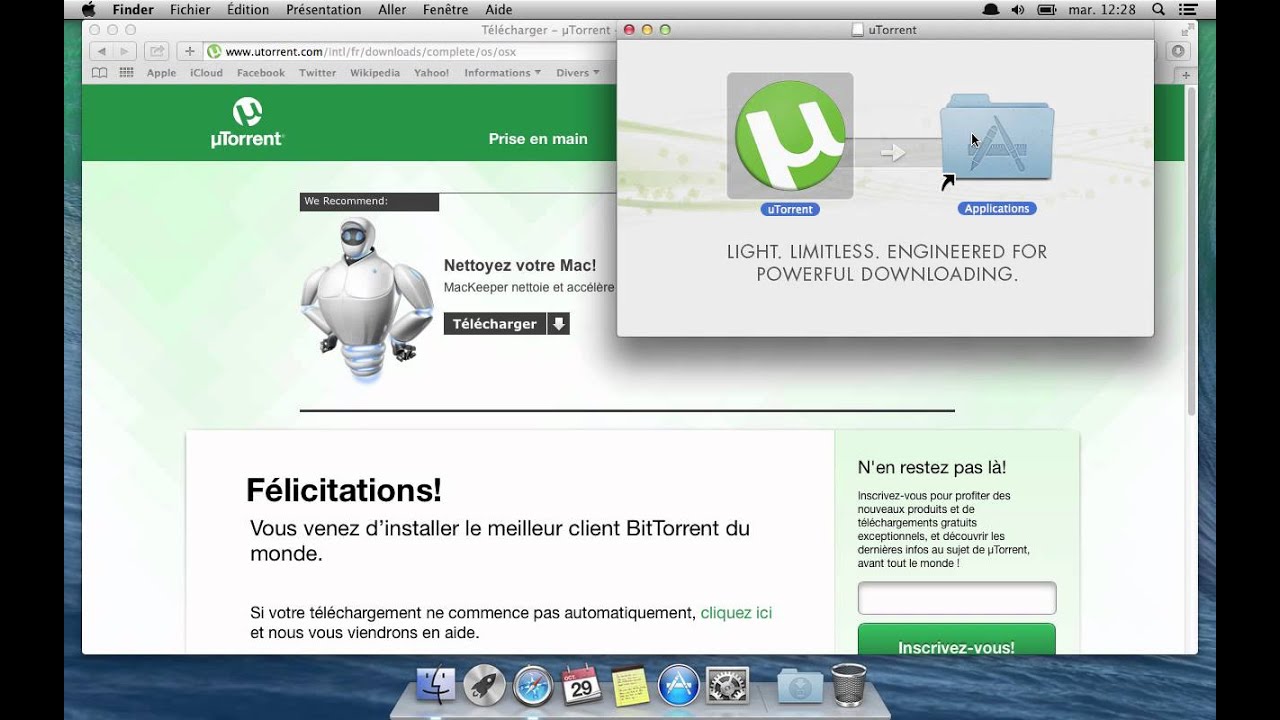Open App Store icon in Dock
1280x720 pixels.
679,685
